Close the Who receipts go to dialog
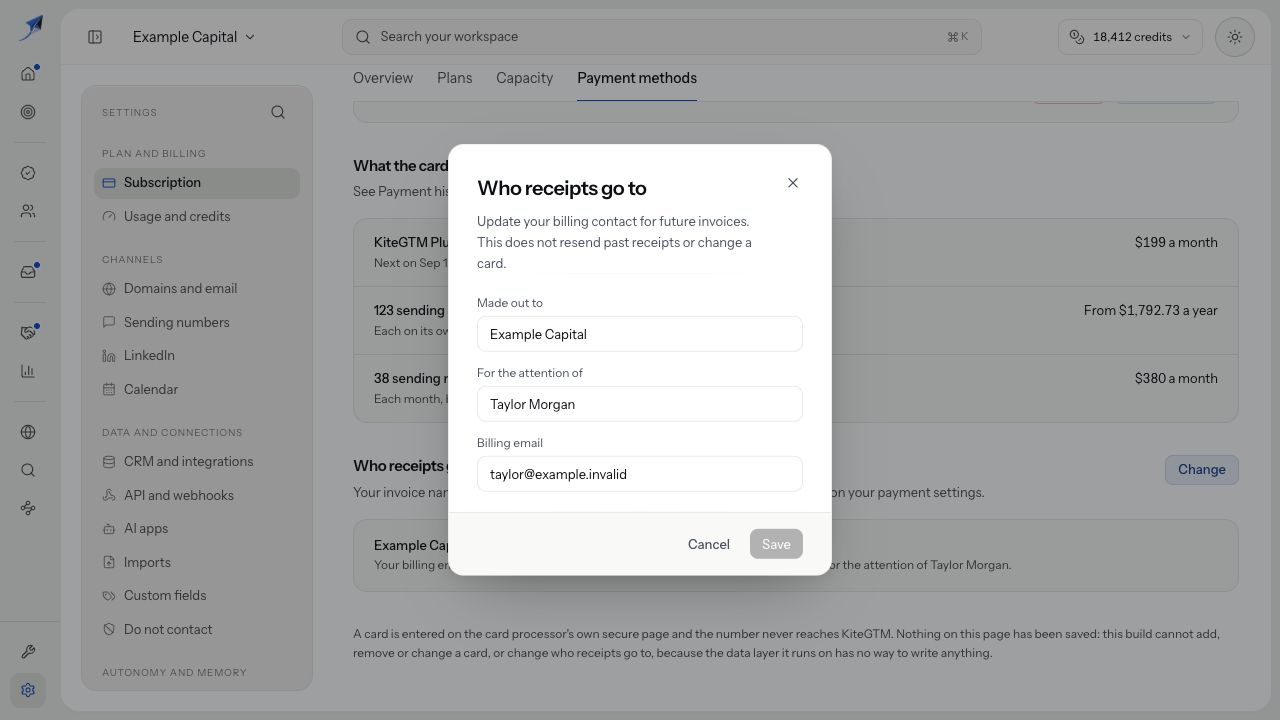1280x720 pixels. (793, 183)
